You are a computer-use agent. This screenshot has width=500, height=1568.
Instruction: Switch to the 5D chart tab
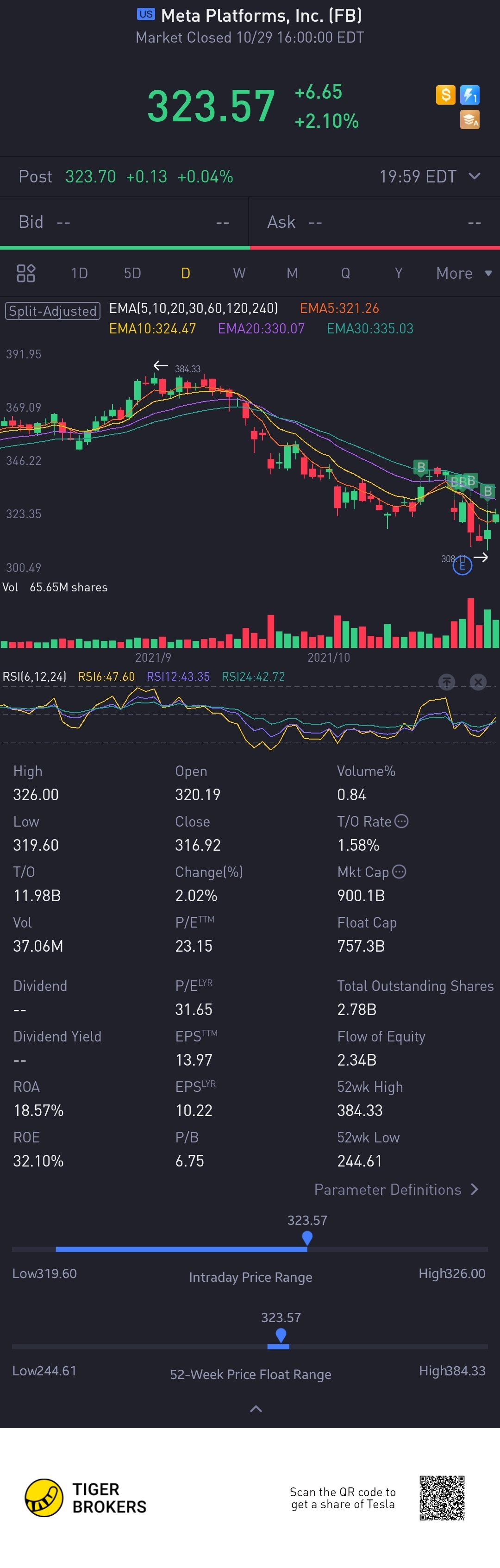click(x=132, y=273)
